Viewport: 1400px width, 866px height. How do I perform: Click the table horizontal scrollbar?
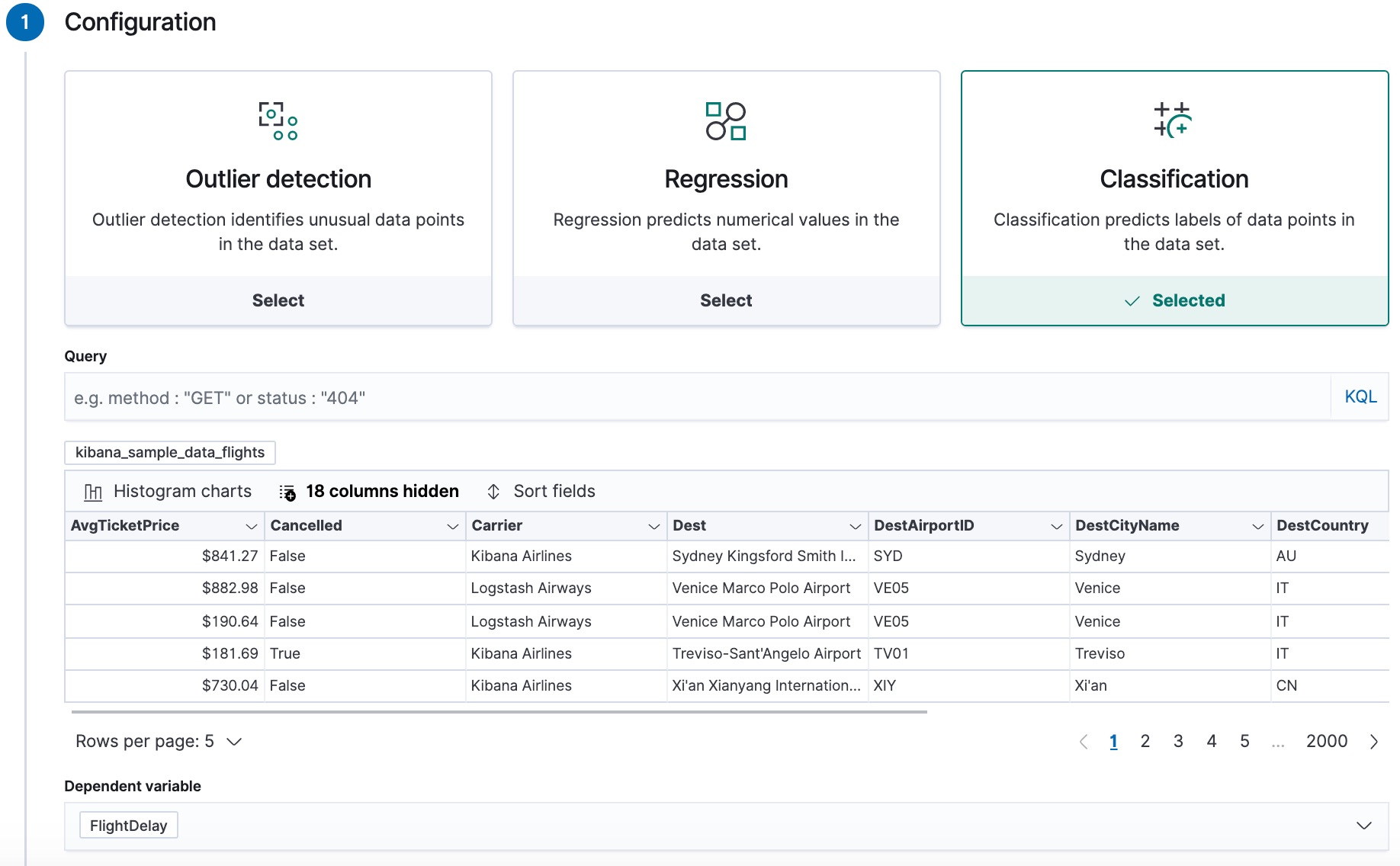pyautogui.click(x=496, y=713)
